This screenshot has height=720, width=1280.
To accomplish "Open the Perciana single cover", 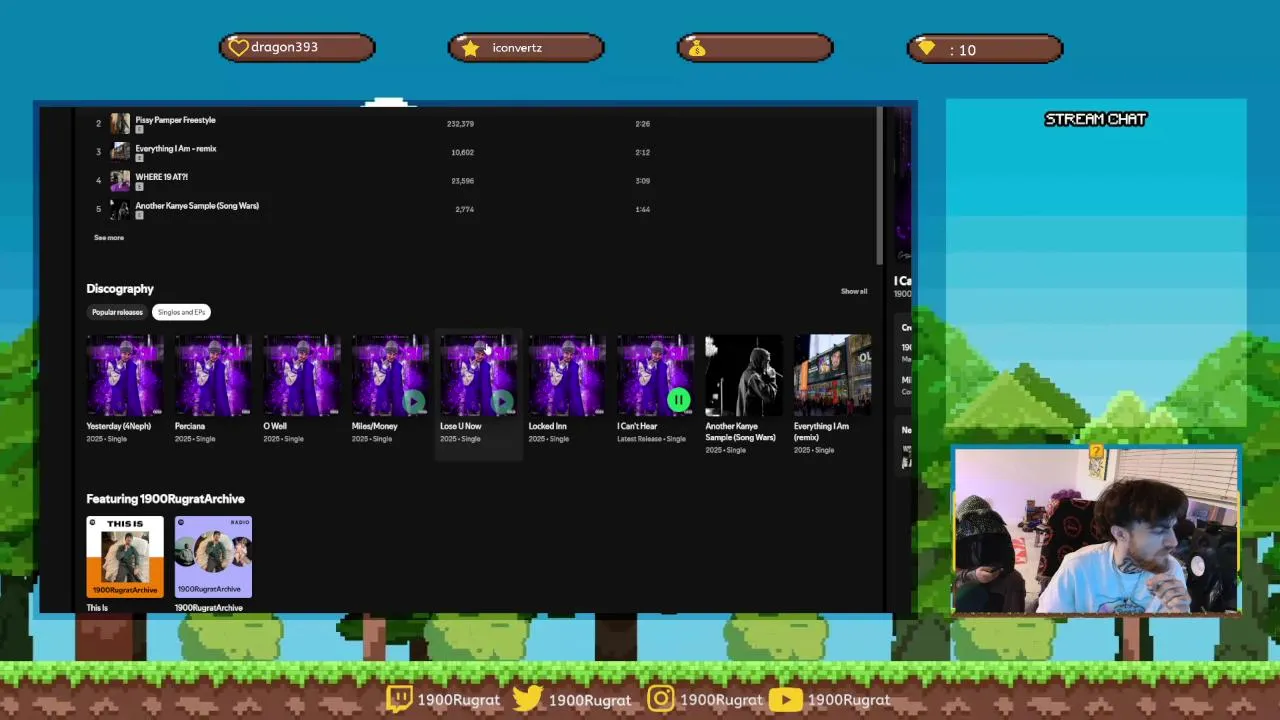I will (x=213, y=375).
